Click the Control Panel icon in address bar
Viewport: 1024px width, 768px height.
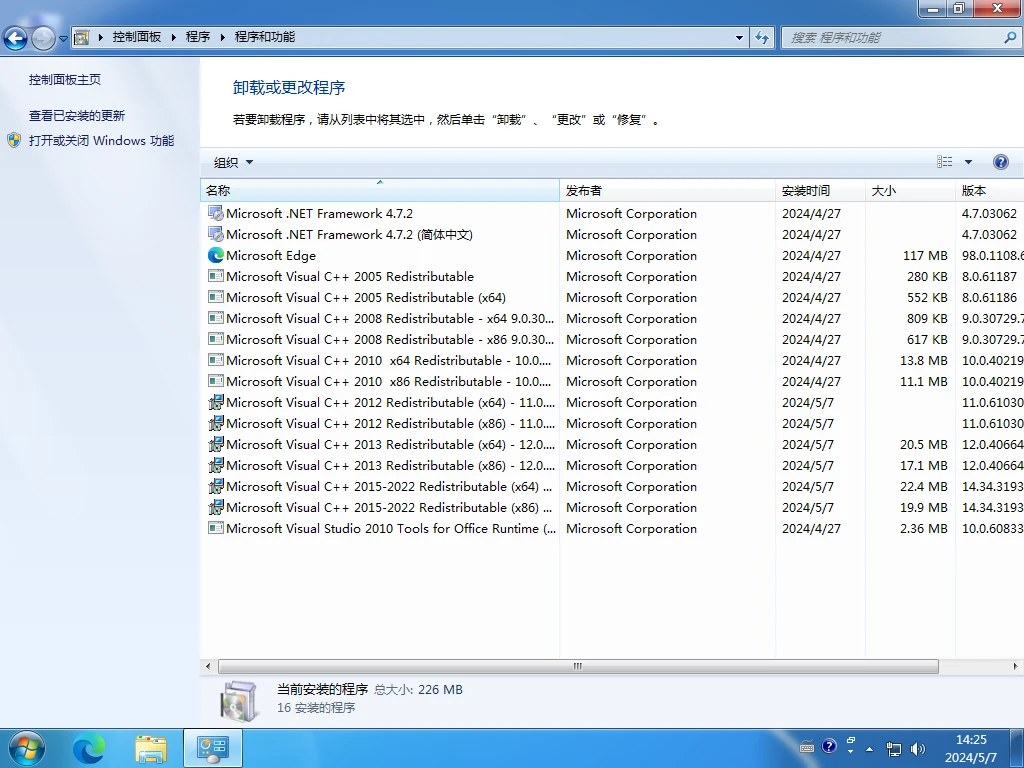pyautogui.click(x=82, y=37)
